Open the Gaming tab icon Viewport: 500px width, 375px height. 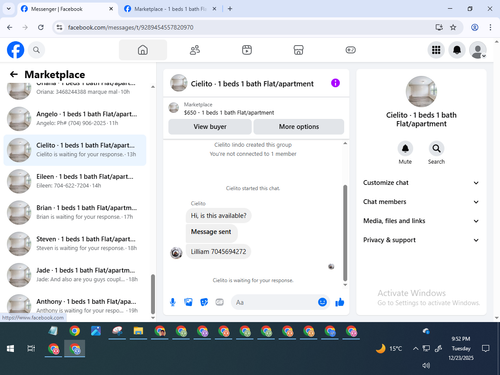tap(350, 50)
